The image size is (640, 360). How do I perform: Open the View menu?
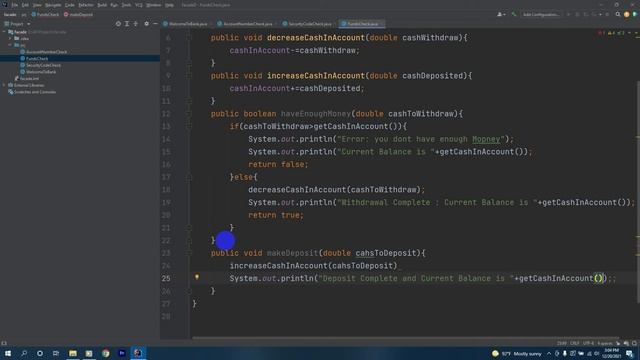pos(37,5)
